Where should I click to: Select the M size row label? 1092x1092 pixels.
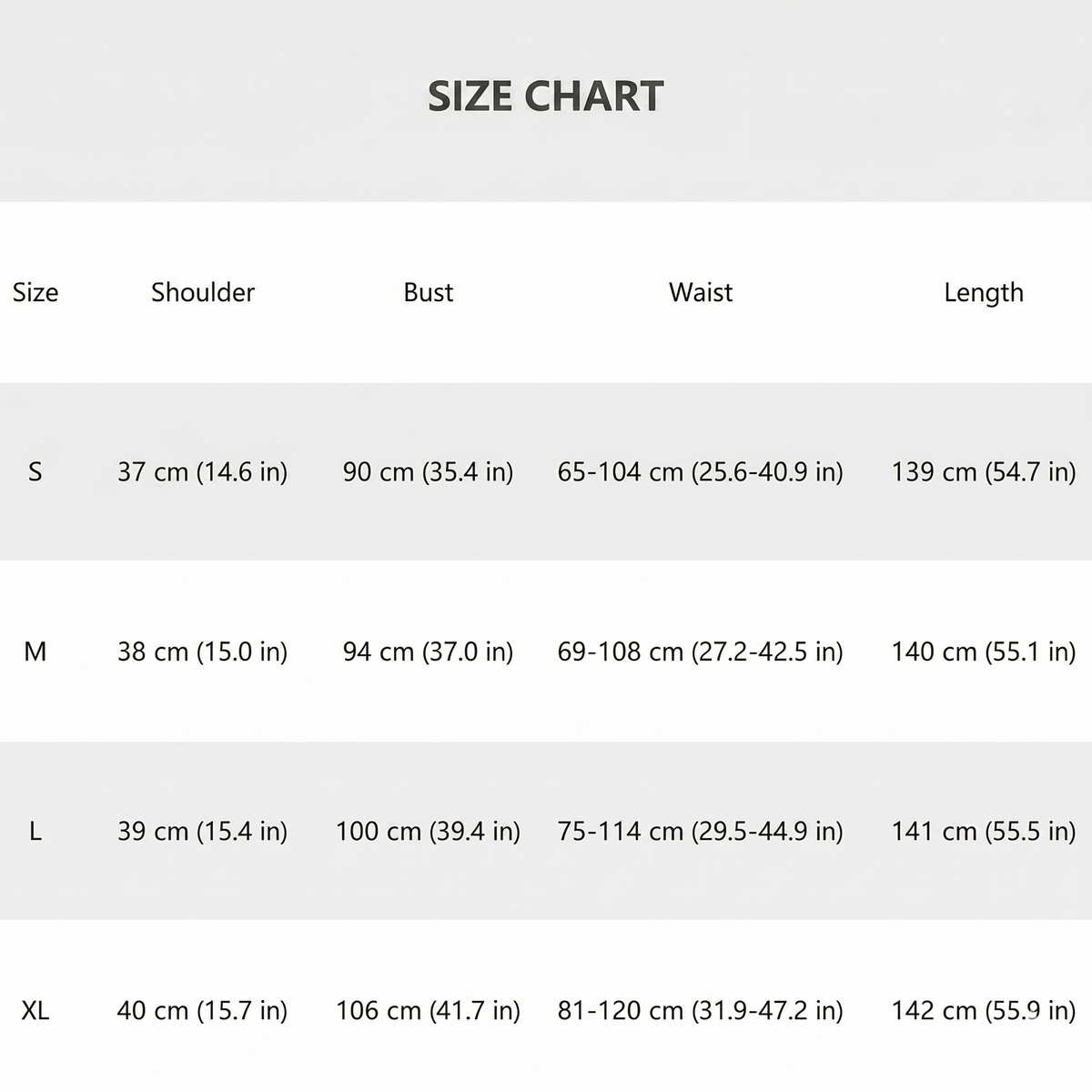[x=35, y=652]
